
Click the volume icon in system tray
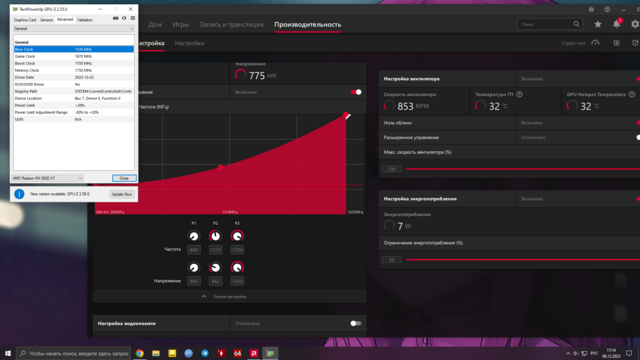(x=576, y=353)
